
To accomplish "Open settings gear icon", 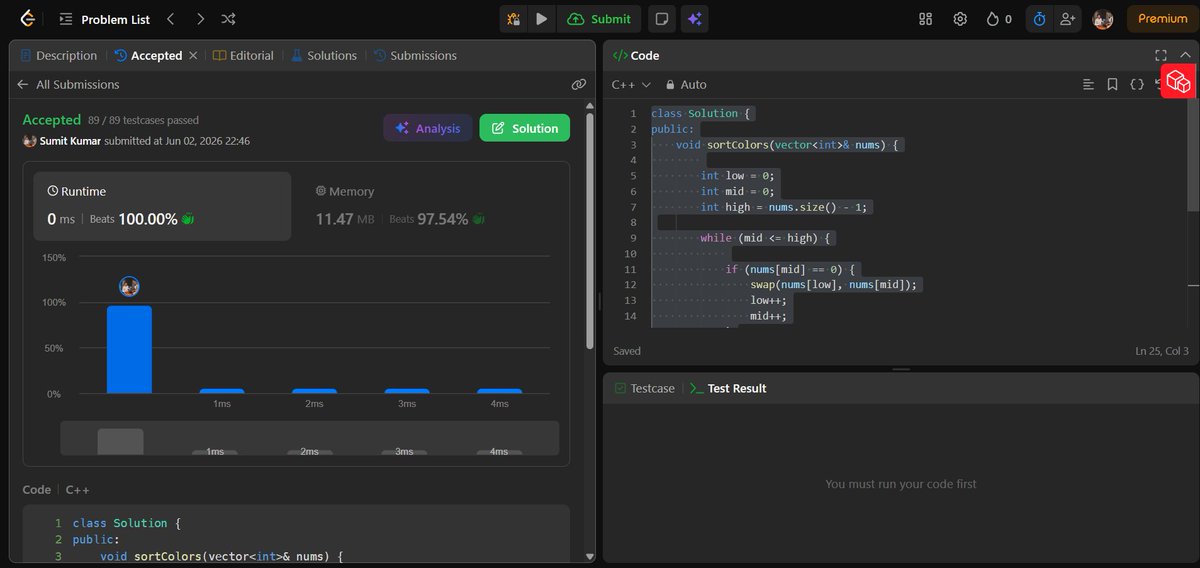I will click(960, 19).
